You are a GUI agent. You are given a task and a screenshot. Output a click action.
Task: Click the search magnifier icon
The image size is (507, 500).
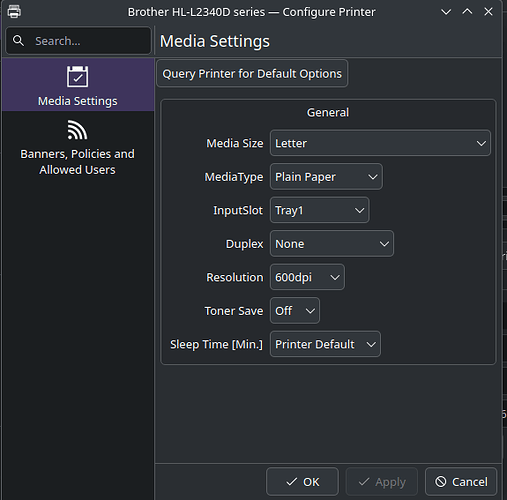tap(18, 41)
